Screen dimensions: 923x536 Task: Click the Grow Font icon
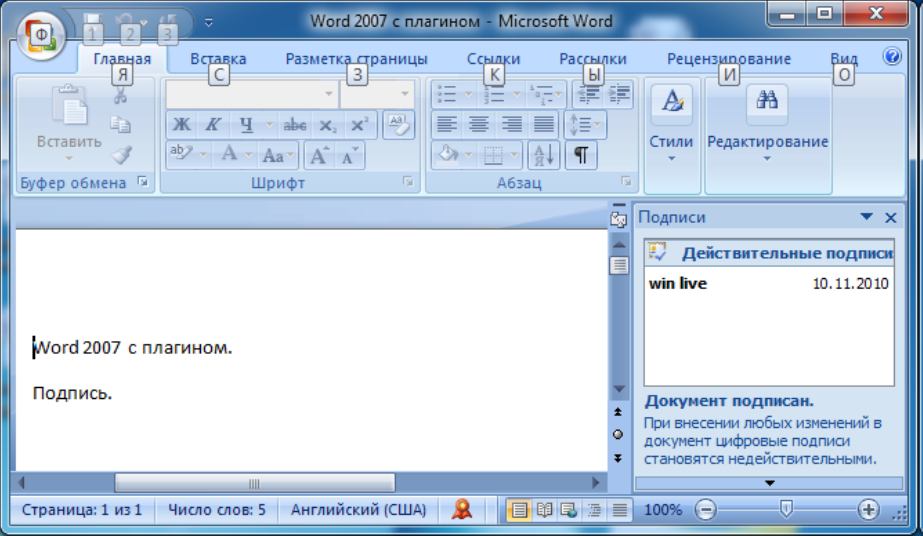[x=318, y=155]
